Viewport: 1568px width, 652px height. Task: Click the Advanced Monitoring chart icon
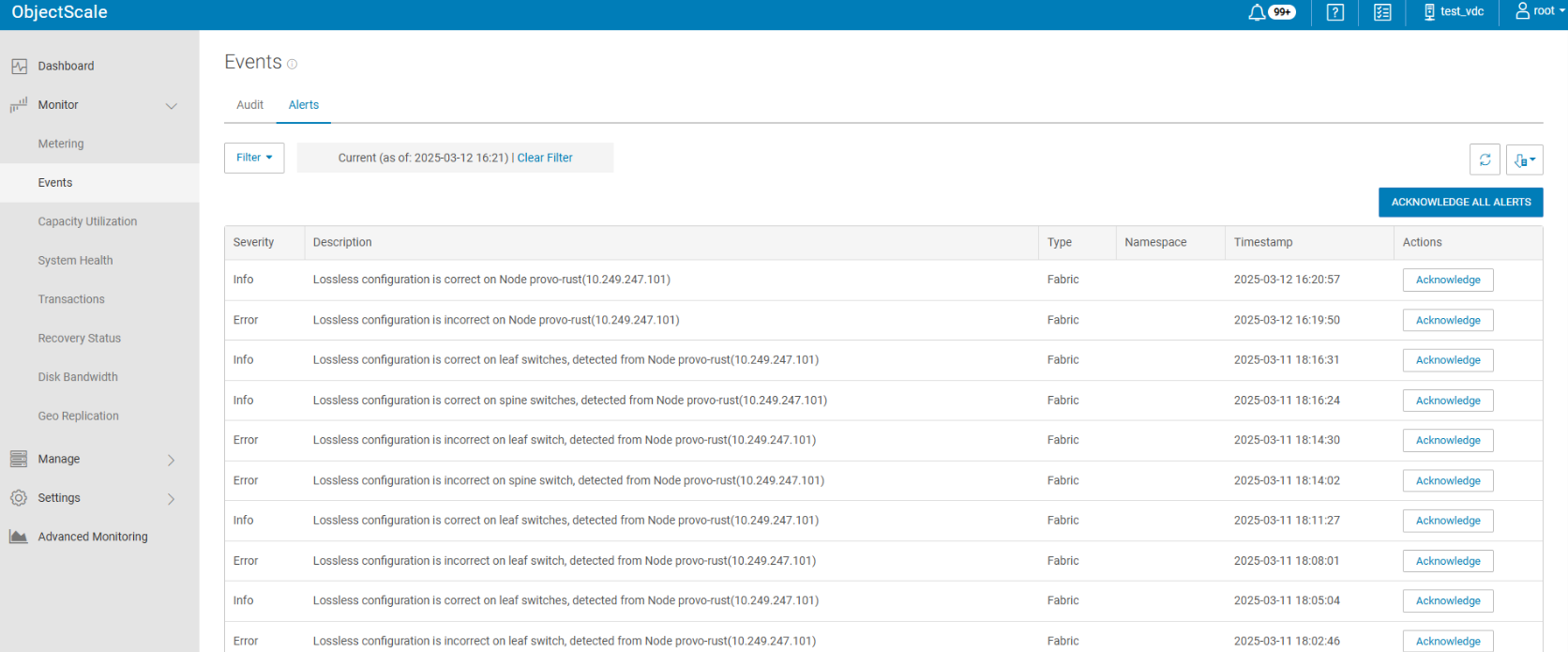coord(19,537)
